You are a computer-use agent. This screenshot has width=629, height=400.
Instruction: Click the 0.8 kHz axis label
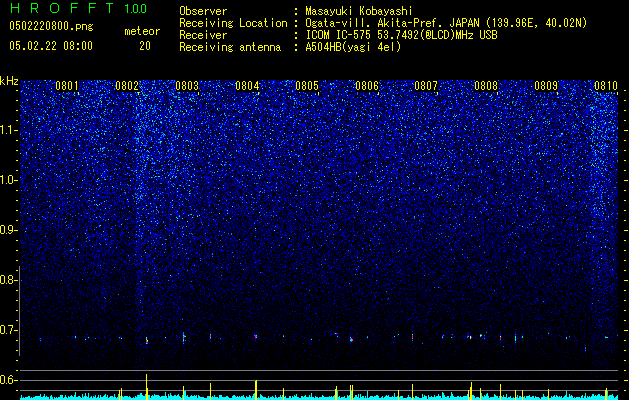pyautogui.click(x=8, y=280)
